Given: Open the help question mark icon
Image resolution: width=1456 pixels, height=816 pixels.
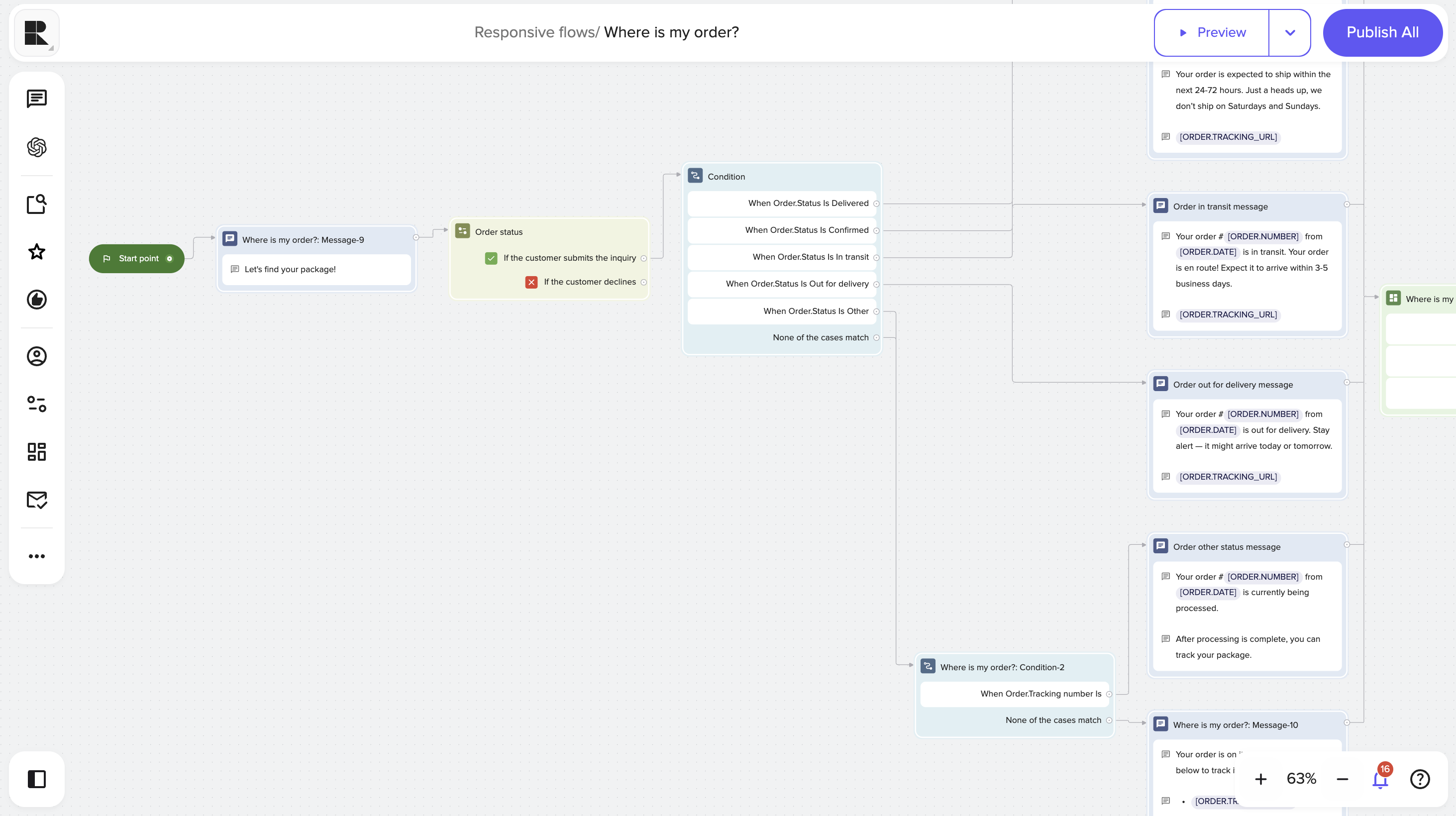Looking at the screenshot, I should click(x=1419, y=779).
